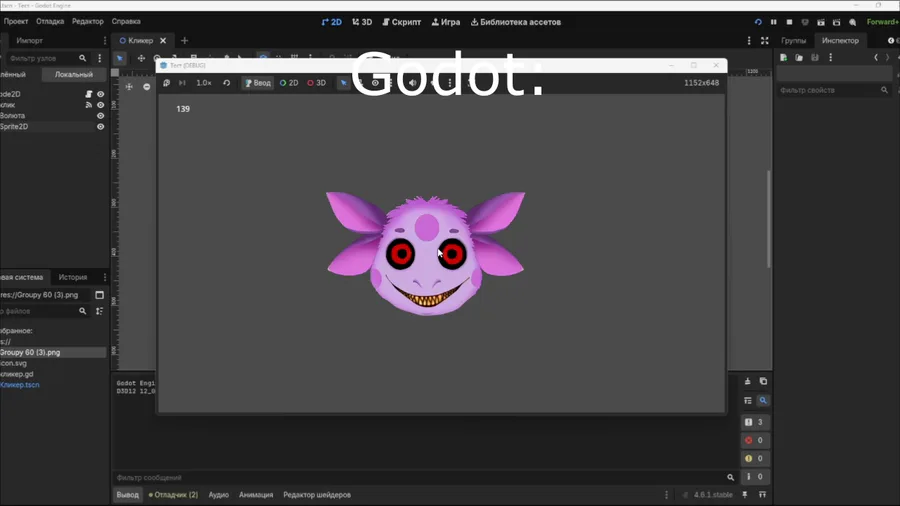Choose the Move Mode tool in the editor

(141, 58)
